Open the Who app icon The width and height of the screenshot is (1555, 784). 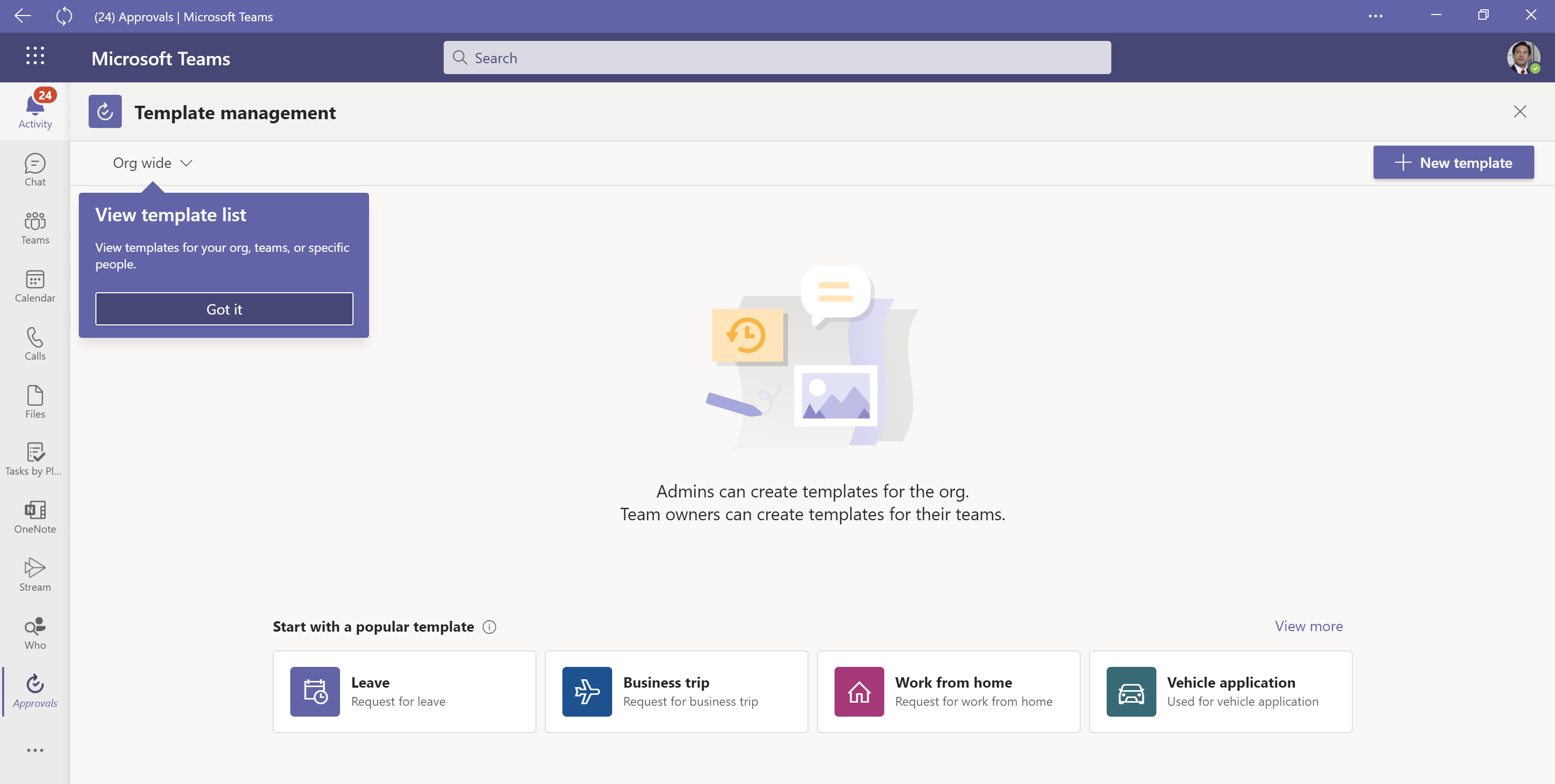35,633
